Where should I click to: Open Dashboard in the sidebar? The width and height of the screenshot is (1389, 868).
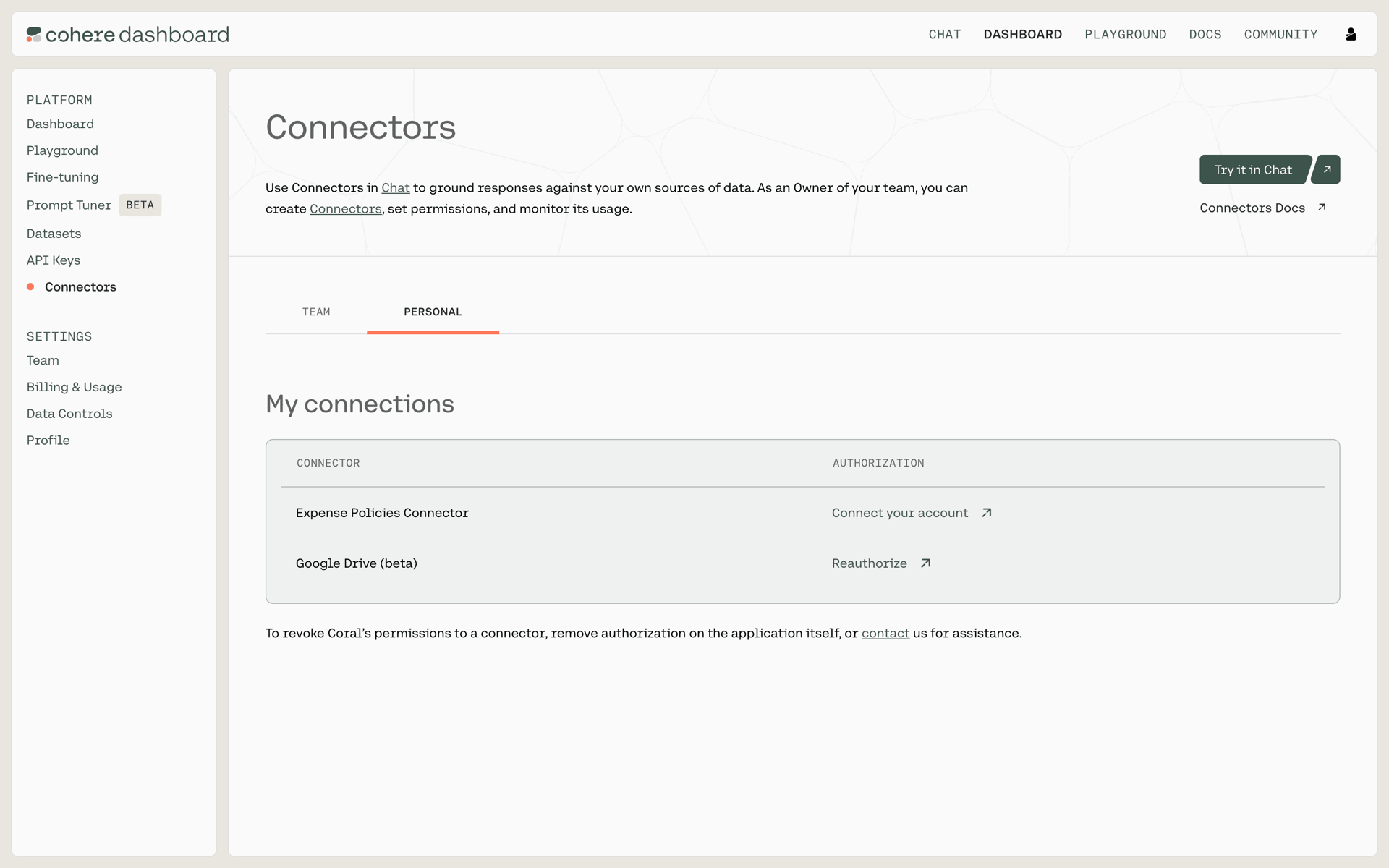click(60, 124)
